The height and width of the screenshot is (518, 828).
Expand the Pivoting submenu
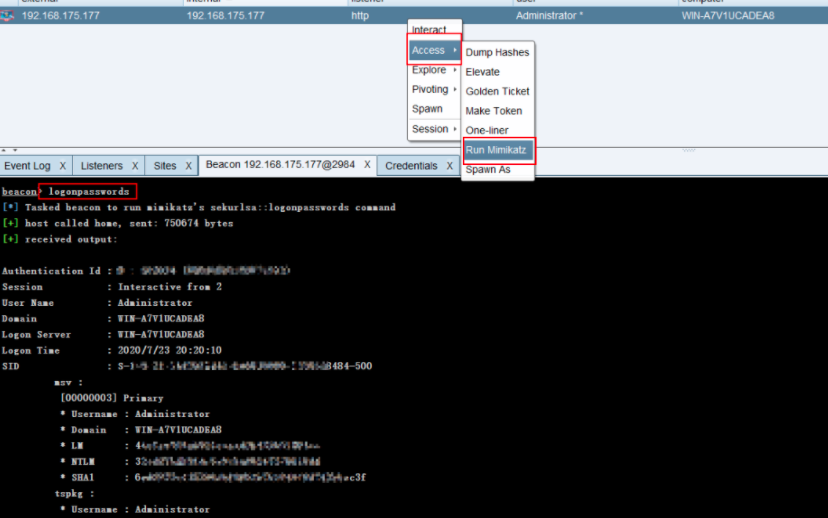point(434,89)
